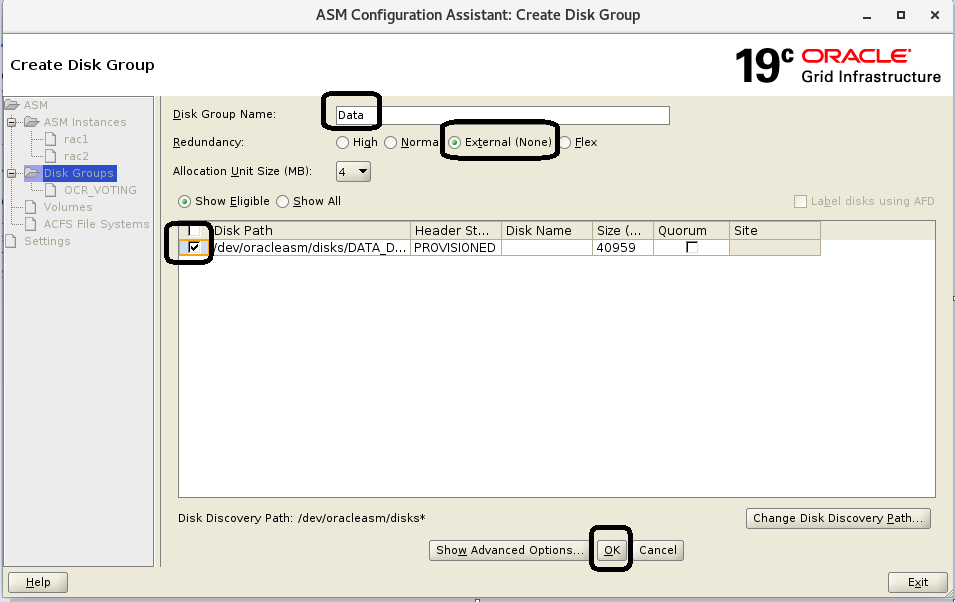955x602 pixels.
Task: Select the Settings node icon
Action: coord(11,240)
